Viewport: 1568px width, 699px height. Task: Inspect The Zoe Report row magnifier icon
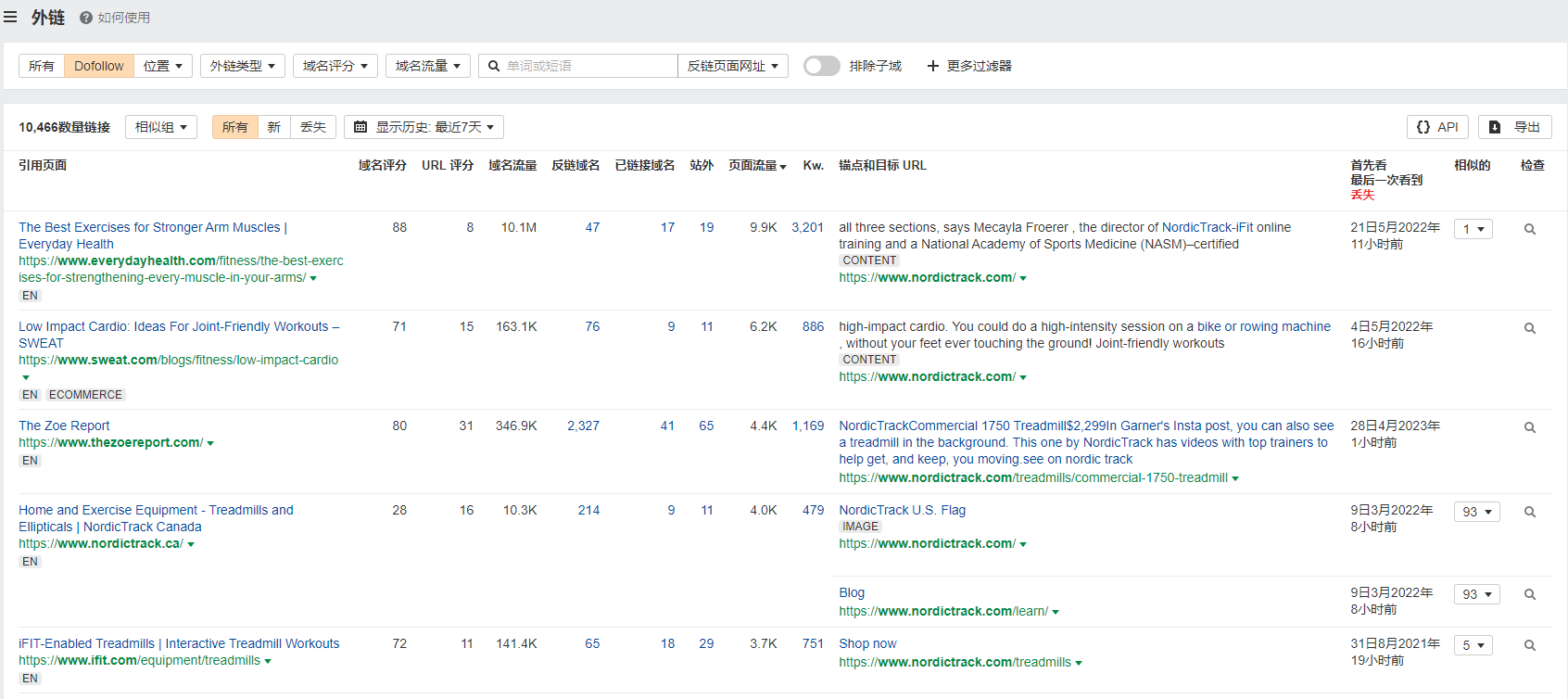pos(1530,427)
